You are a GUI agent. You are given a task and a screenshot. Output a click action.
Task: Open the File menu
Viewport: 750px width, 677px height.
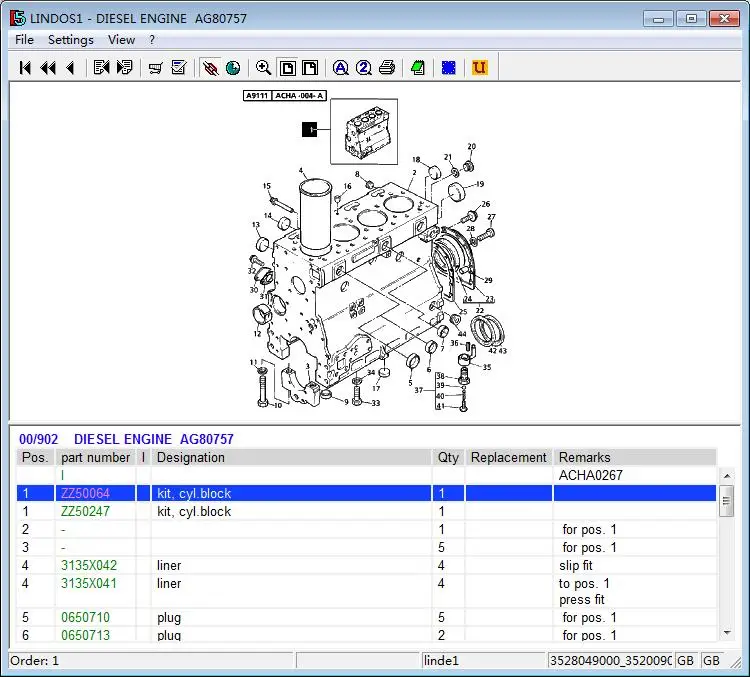[25, 40]
